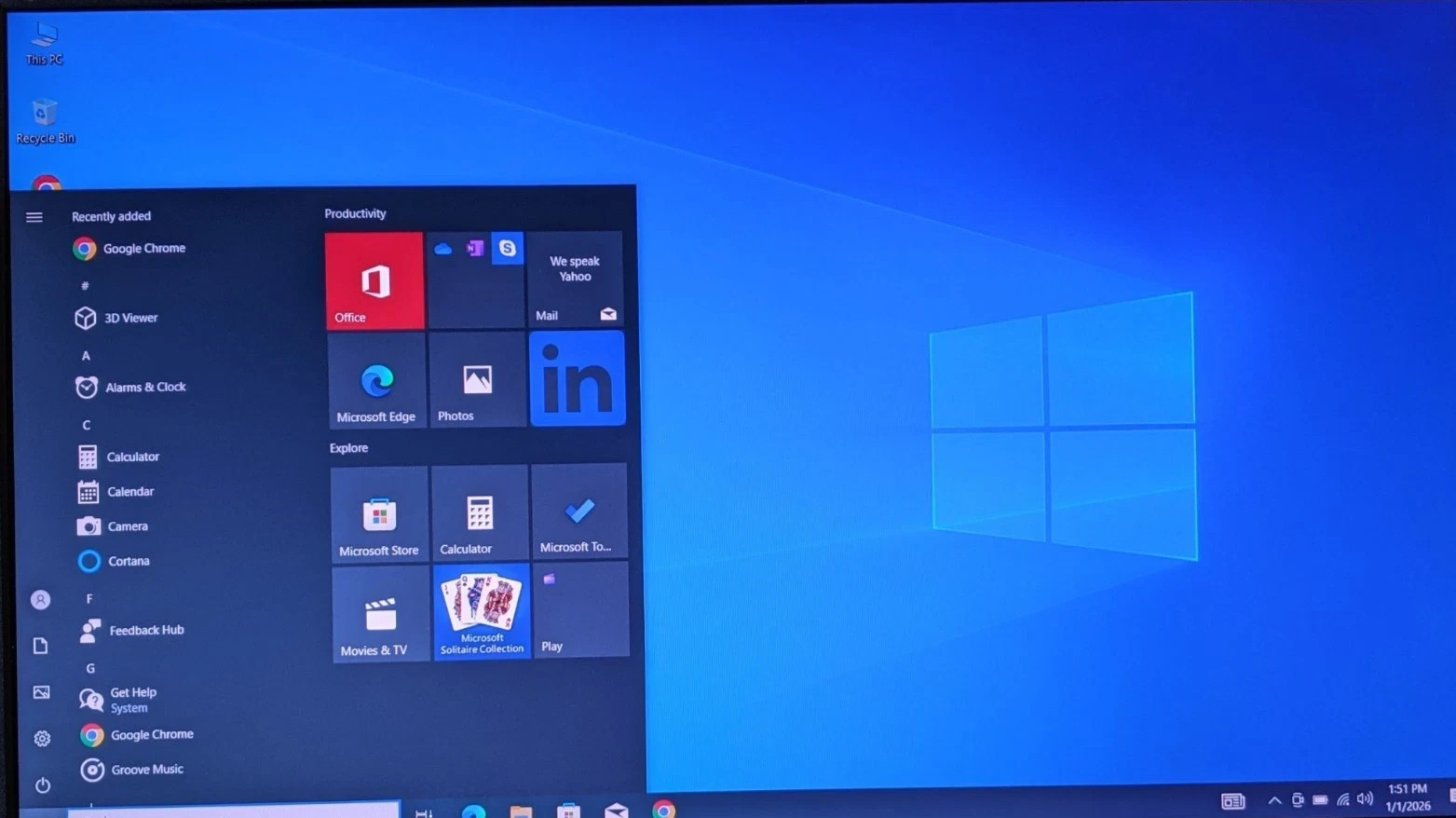Open Calendar in the app list

coord(116,491)
